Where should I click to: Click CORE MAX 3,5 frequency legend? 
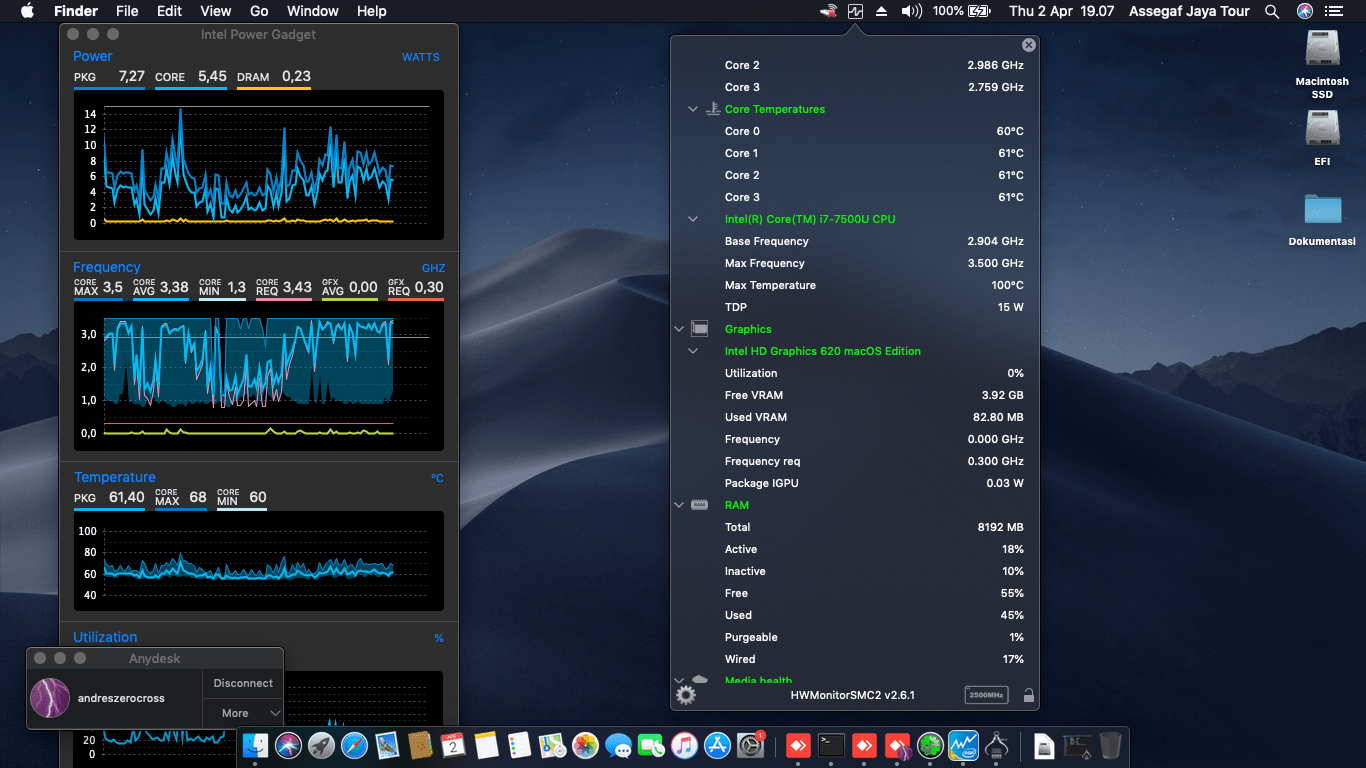click(x=98, y=288)
